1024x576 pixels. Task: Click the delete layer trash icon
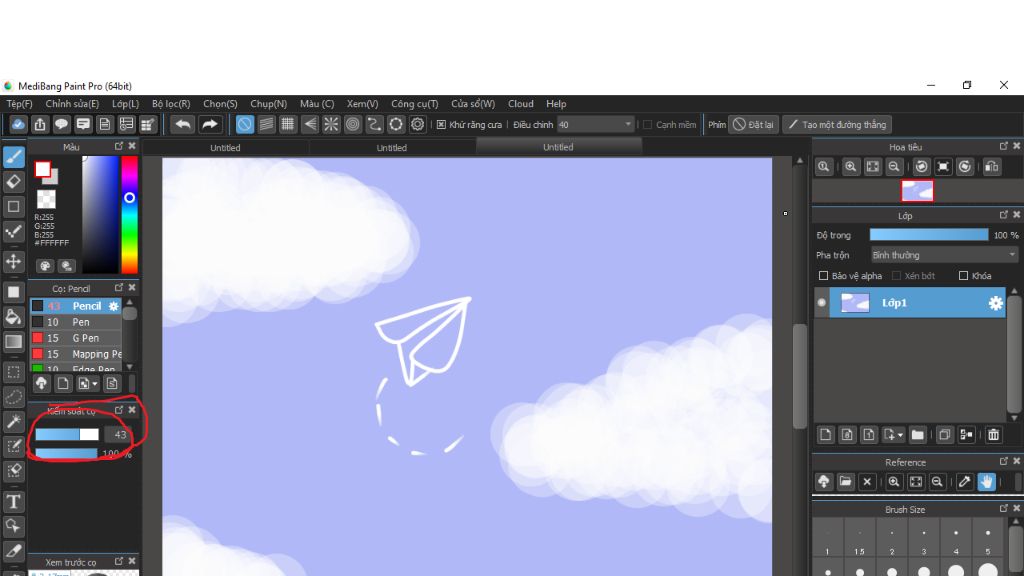click(993, 434)
